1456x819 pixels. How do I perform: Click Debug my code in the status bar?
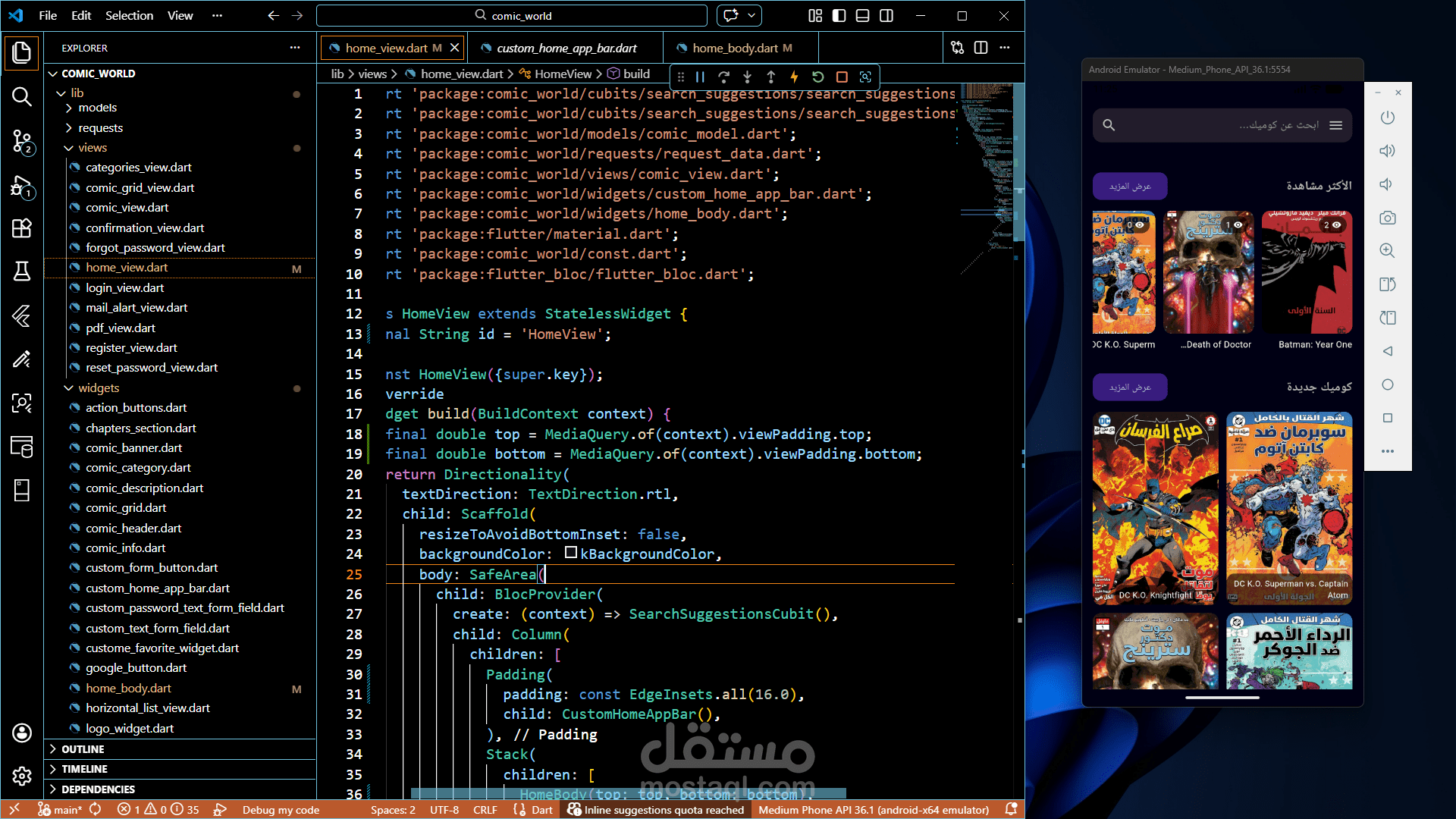click(x=281, y=810)
